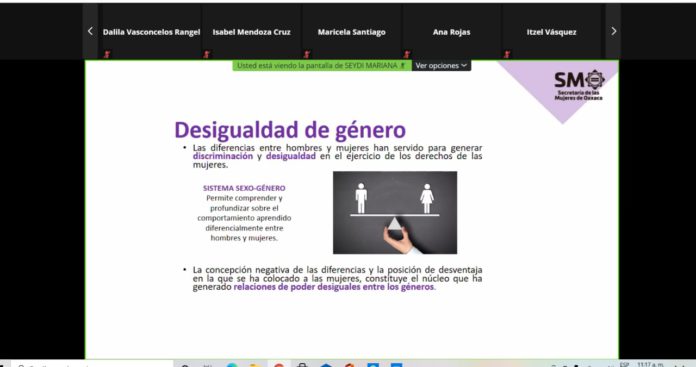Viewport: 696px width, 367px height.
Task: Click the balance scale image on slide
Action: tap(395, 213)
